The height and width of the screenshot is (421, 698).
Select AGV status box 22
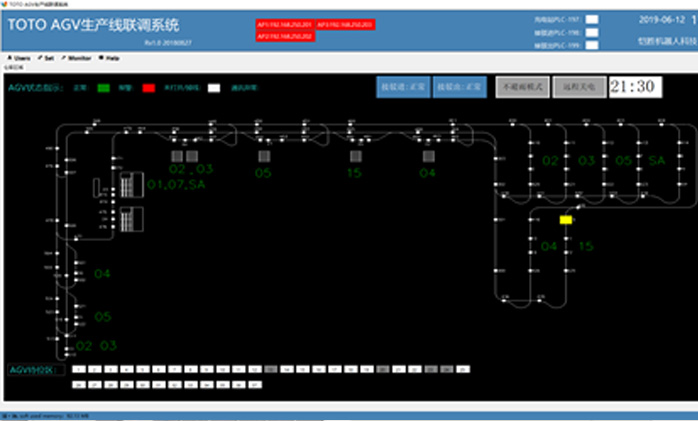coord(415,369)
